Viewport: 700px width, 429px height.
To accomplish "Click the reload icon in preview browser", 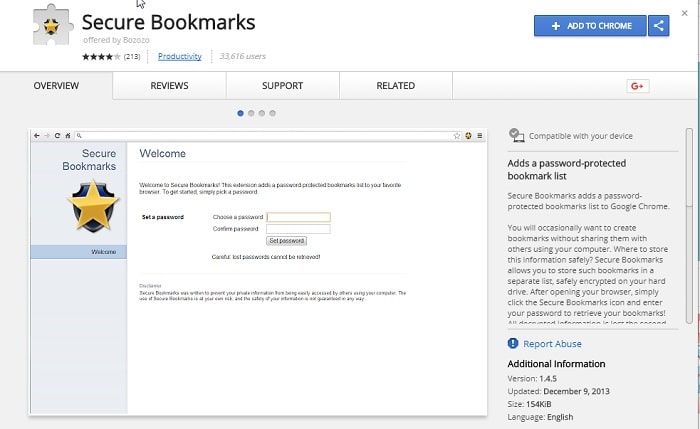I will point(57,136).
